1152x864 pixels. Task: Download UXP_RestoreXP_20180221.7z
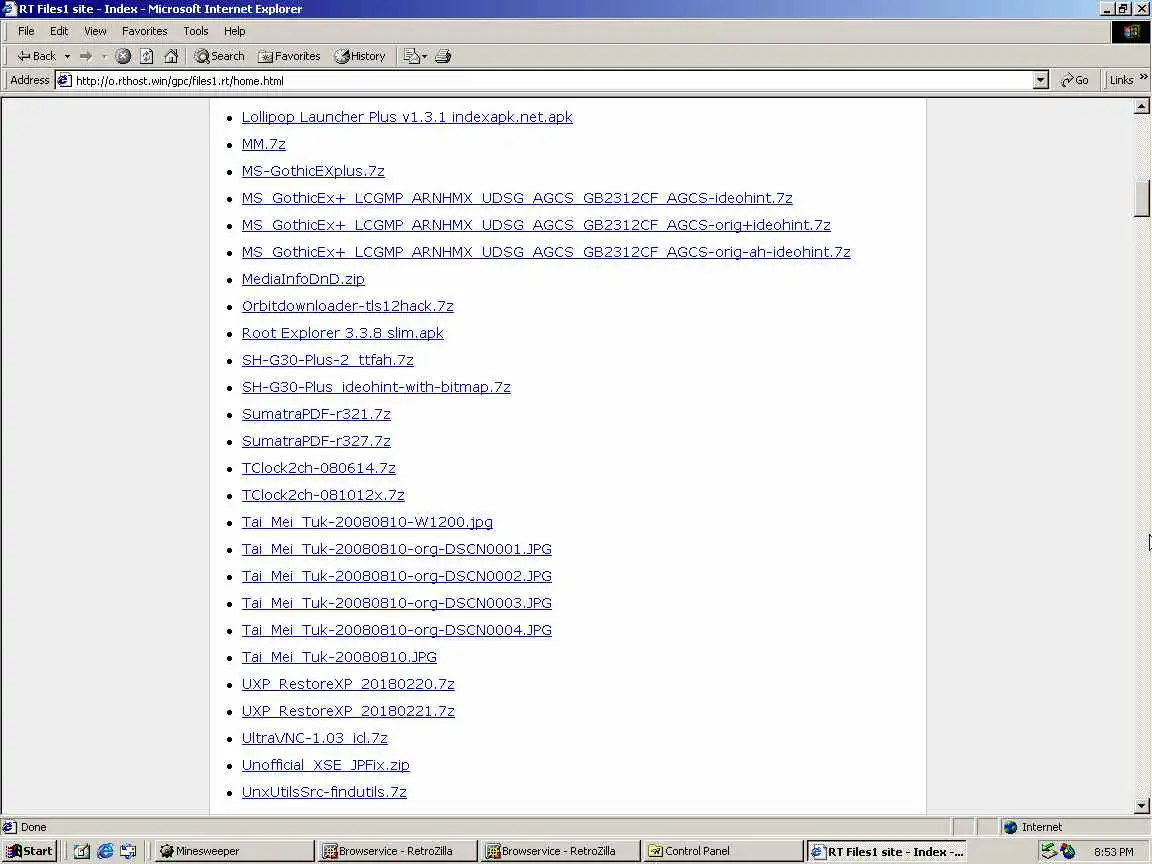pos(348,711)
